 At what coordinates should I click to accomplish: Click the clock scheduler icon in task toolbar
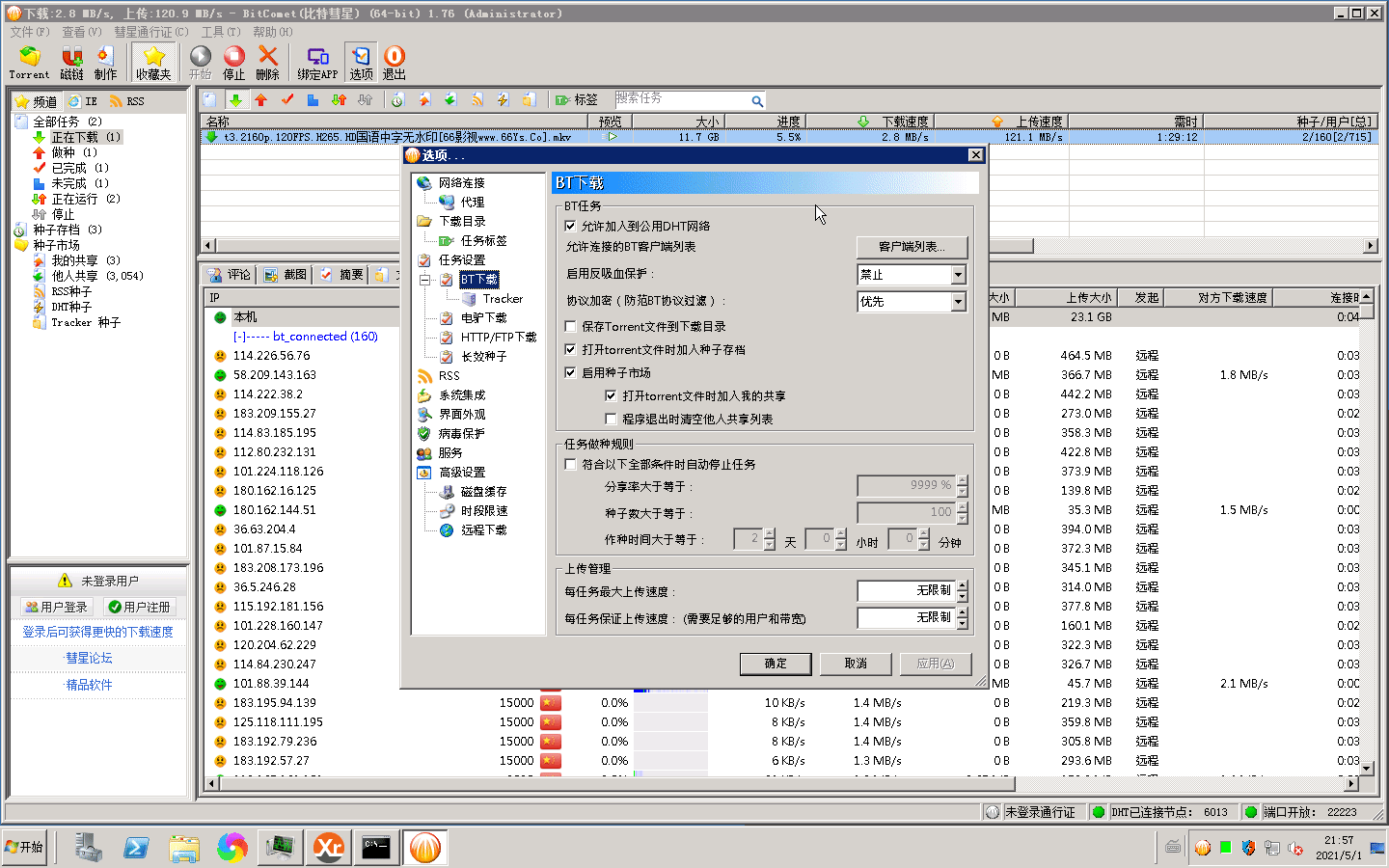(397, 99)
